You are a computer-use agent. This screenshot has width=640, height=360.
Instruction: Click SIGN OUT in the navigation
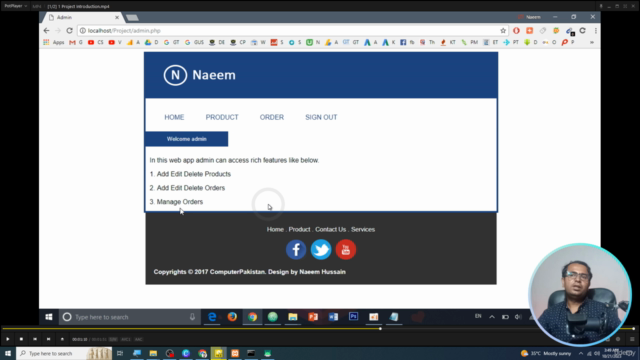pyautogui.click(x=321, y=117)
